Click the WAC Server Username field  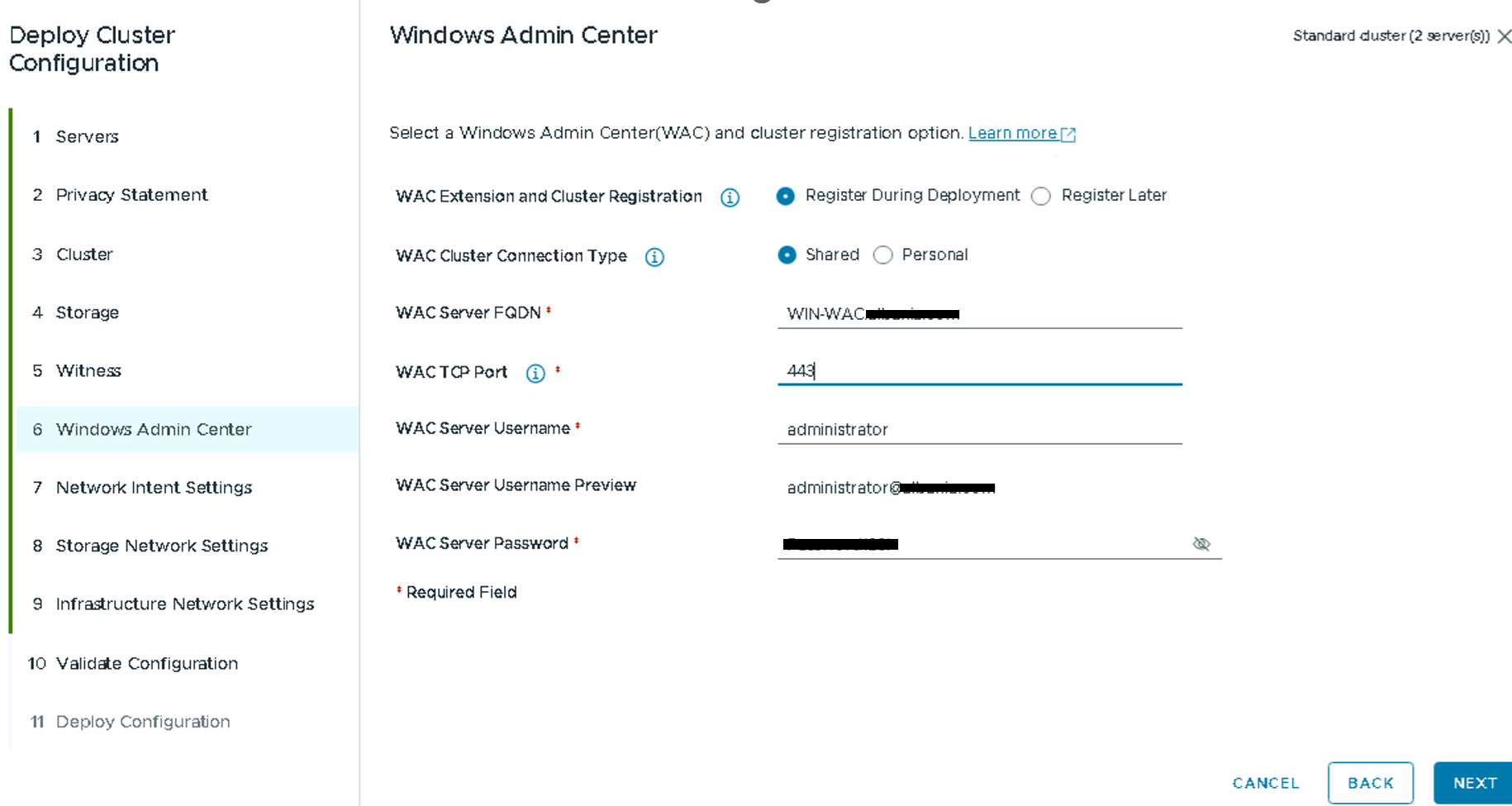(979, 430)
